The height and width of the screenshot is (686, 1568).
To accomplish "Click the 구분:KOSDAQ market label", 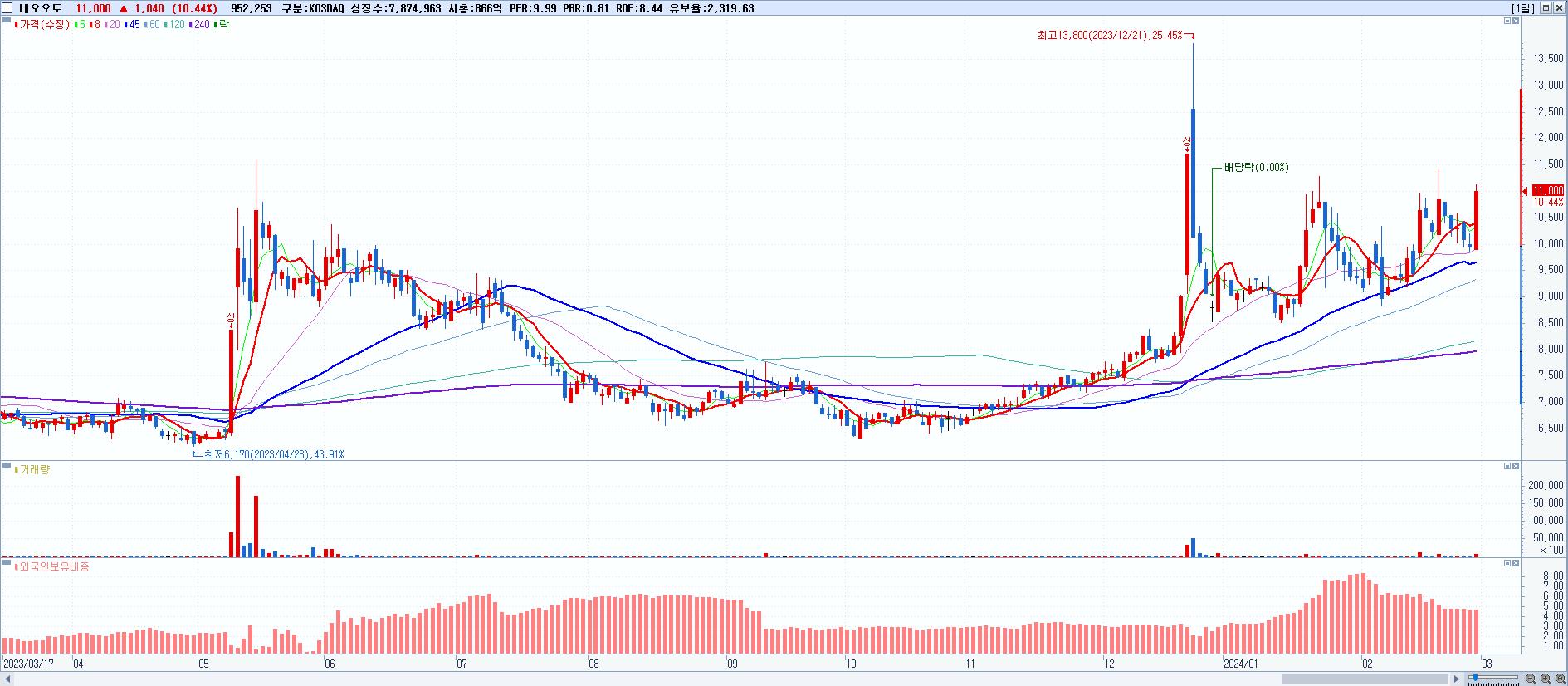I will (313, 8).
